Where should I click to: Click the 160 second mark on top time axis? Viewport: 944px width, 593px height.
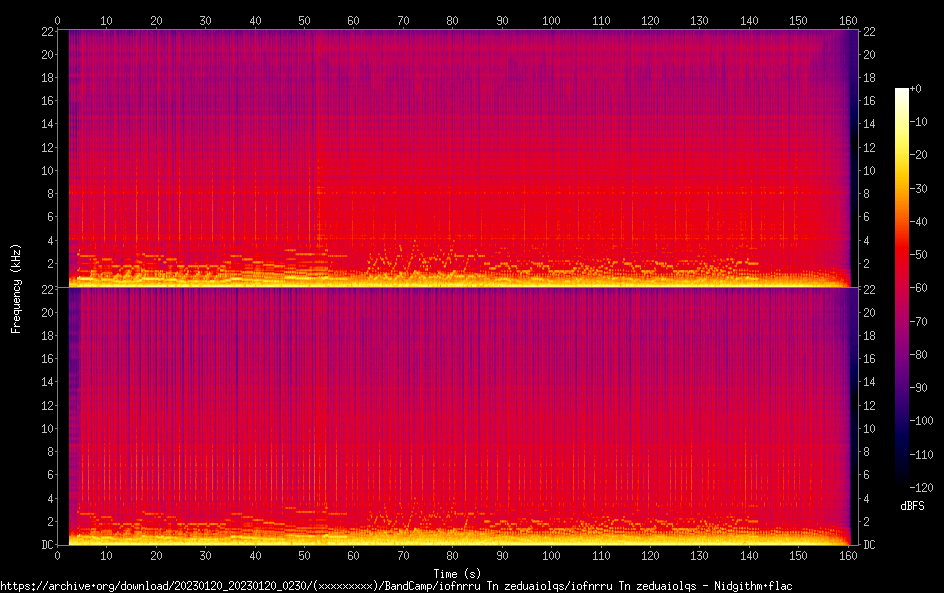848,20
